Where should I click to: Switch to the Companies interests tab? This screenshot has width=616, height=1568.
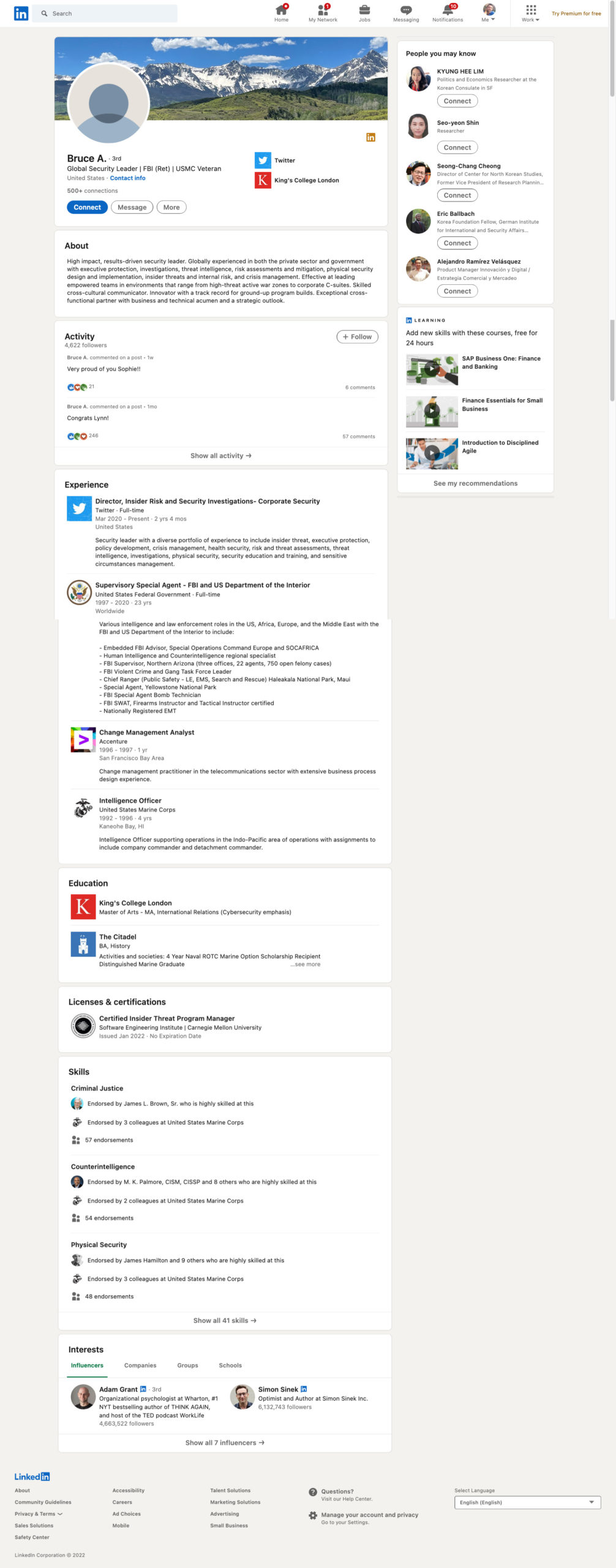pos(140,1365)
